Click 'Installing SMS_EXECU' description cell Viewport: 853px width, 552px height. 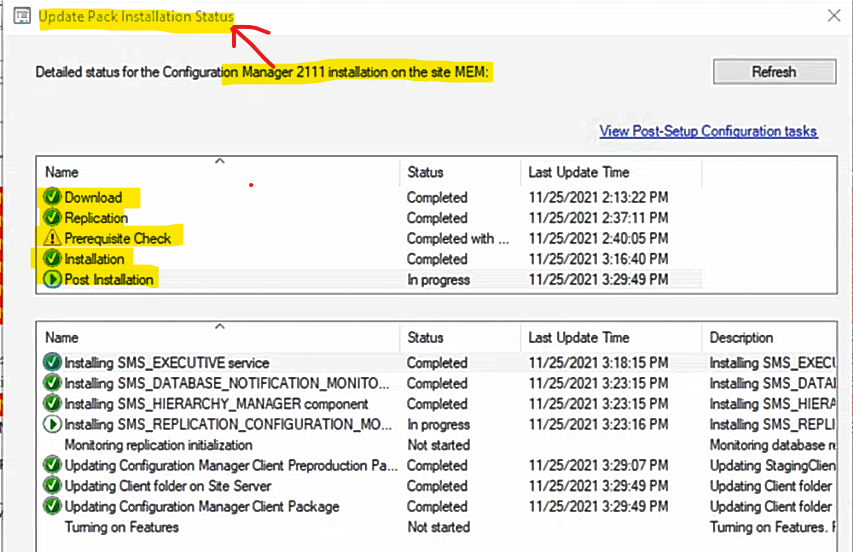tap(773, 363)
